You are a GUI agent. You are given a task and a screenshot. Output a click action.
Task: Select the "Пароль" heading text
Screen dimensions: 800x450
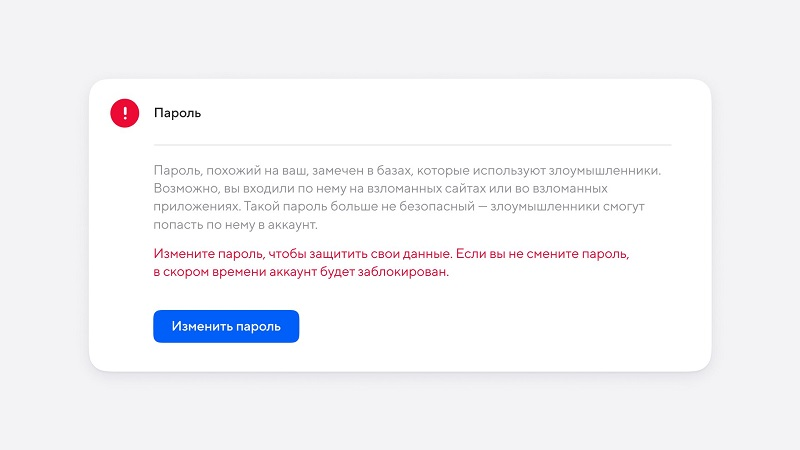(177, 113)
